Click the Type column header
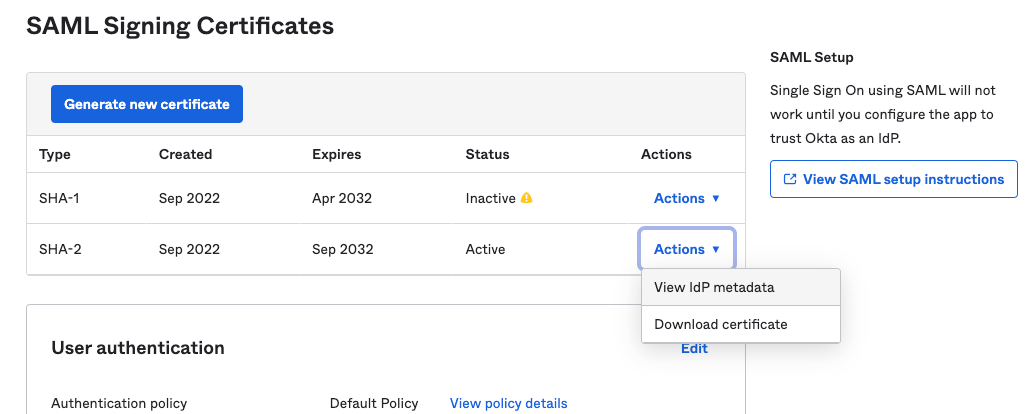Screen dimensions: 1027x414 [x=55, y=154]
